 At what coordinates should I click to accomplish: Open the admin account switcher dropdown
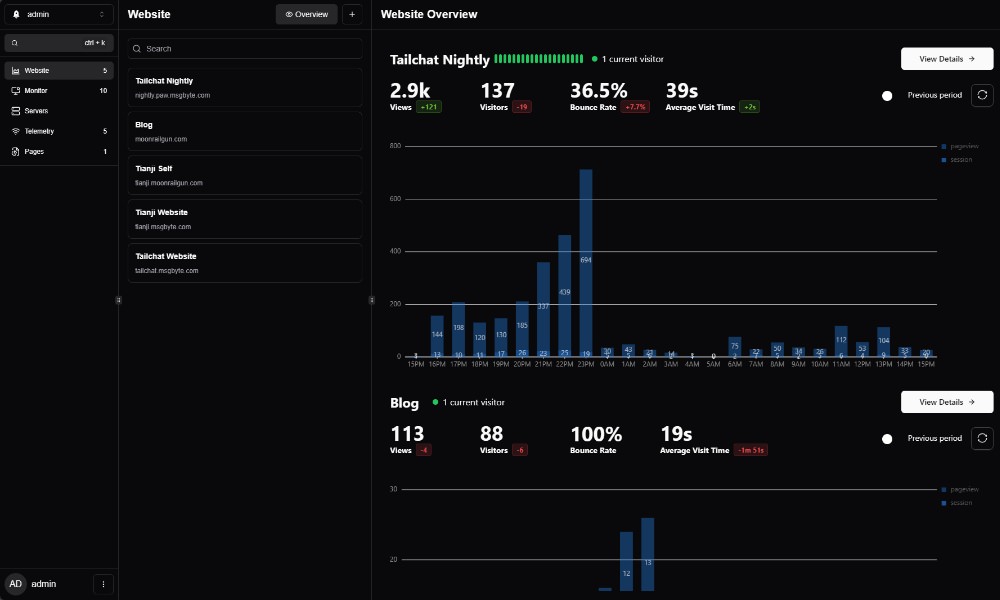[57, 14]
